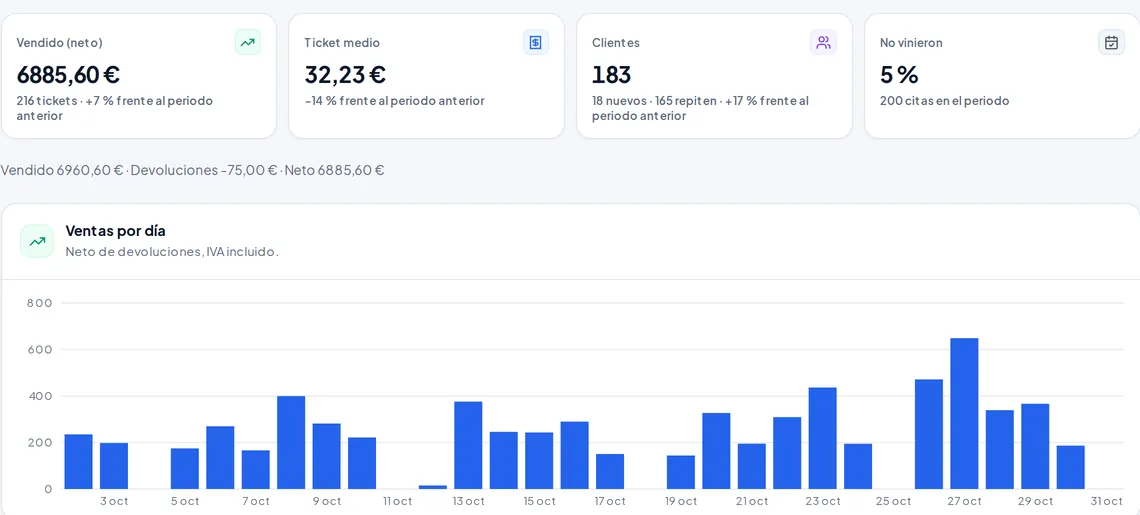Click the bar above 13 oct
The width and height of the screenshot is (1140, 515).
point(468,445)
